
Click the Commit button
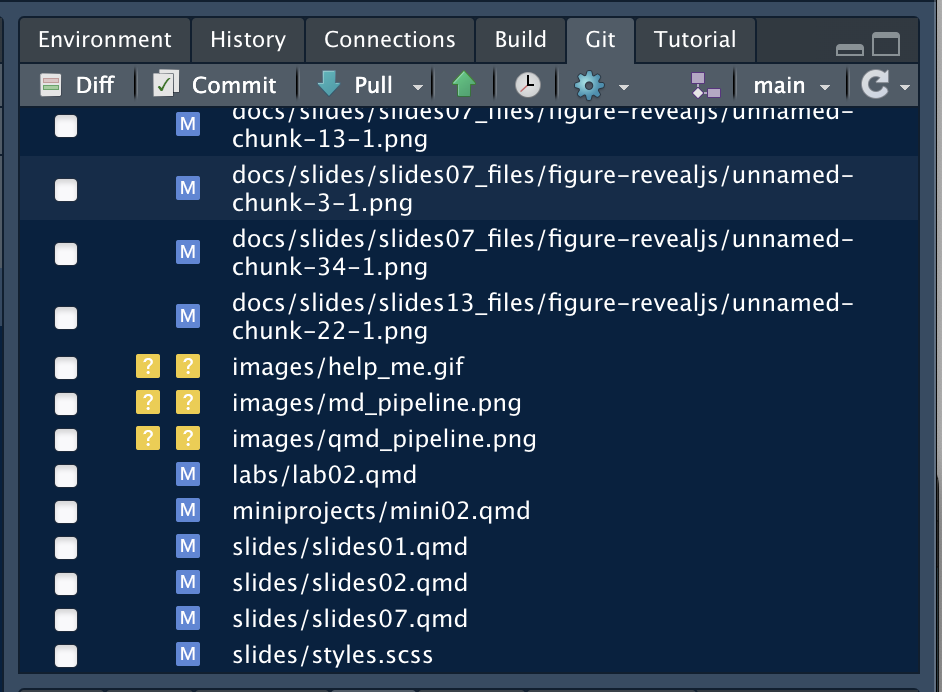pos(215,85)
